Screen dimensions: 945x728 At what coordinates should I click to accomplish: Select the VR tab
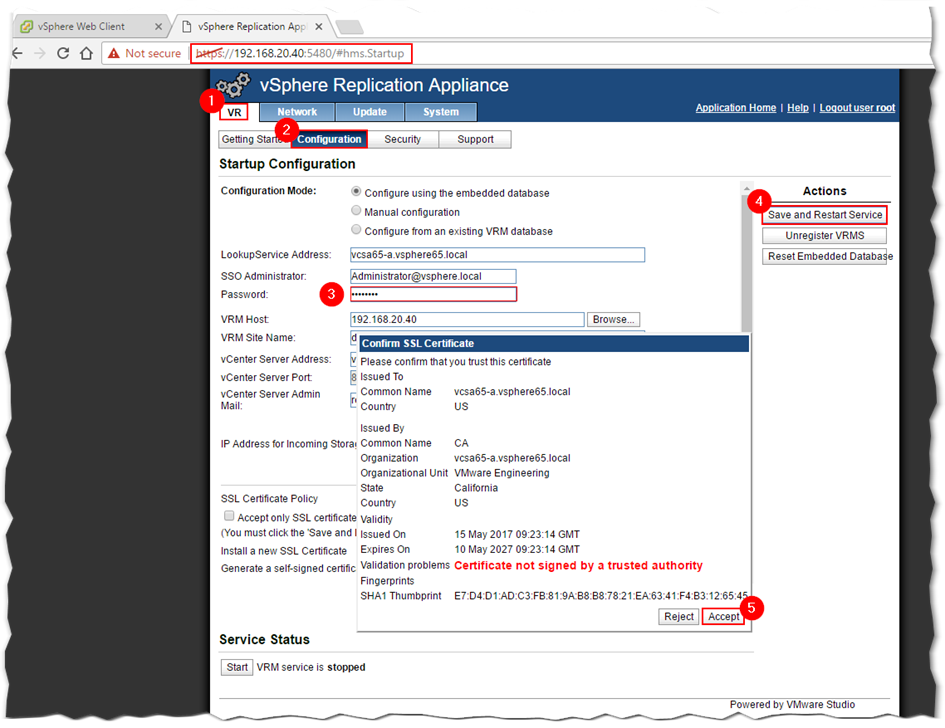coord(234,112)
